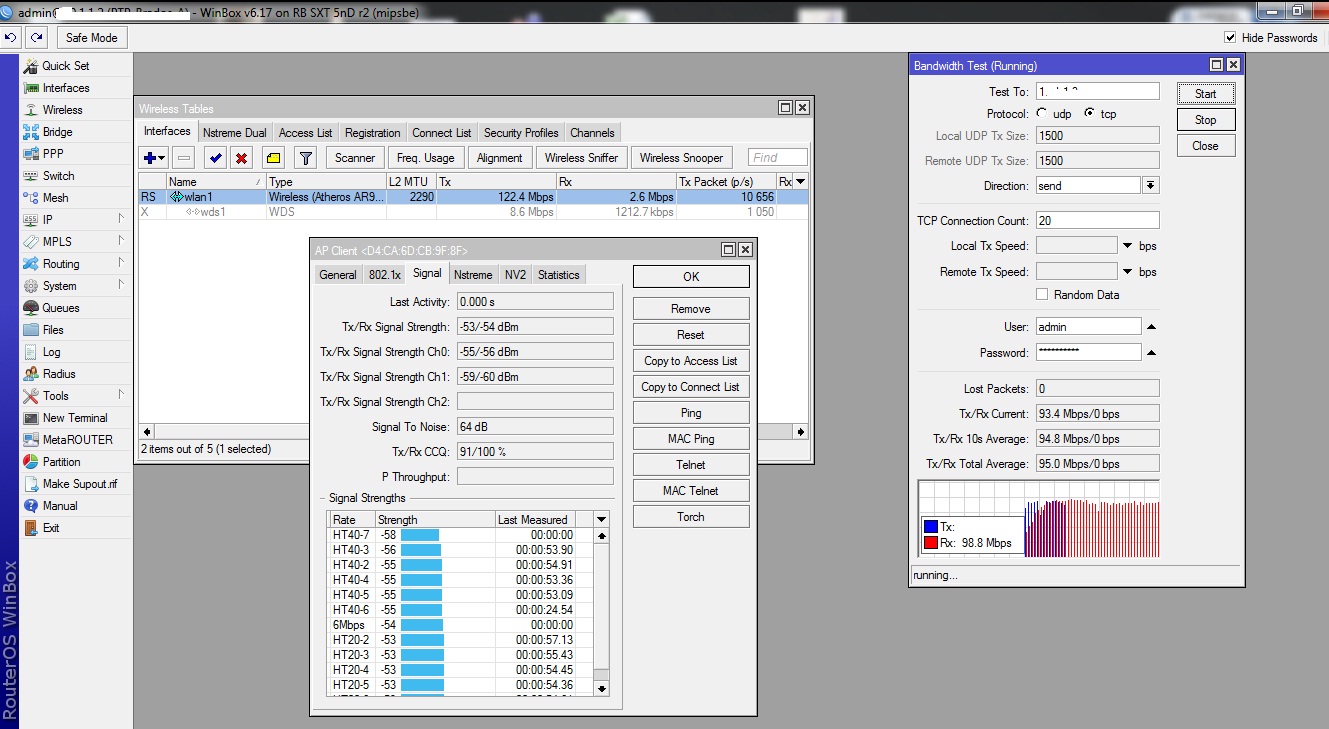The height and width of the screenshot is (729, 1329).
Task: Click the undo arrow icon
Action: click(11, 38)
